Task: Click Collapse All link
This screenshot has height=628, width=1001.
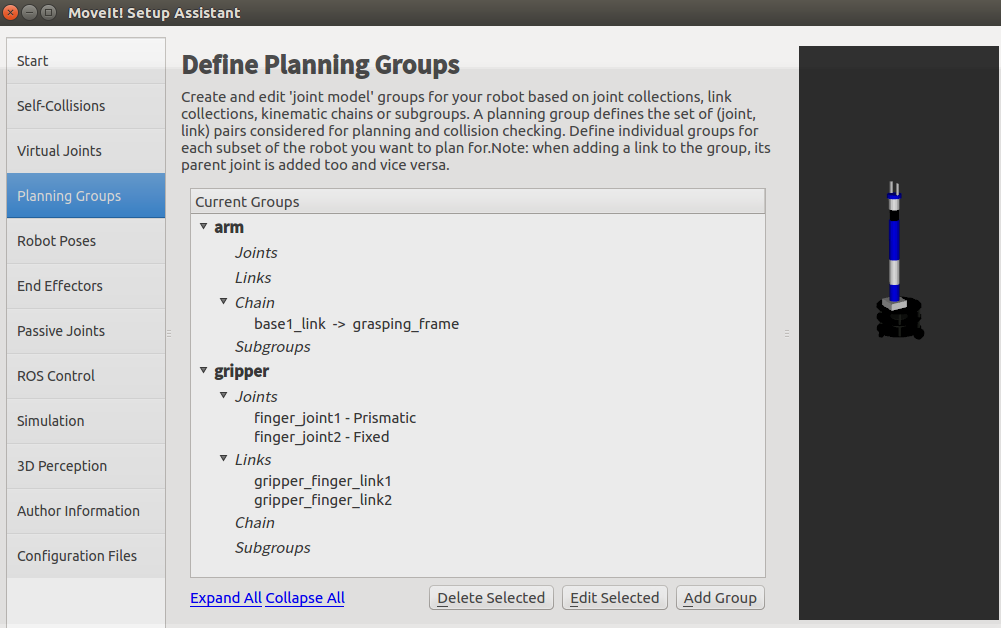Action: click(x=305, y=598)
